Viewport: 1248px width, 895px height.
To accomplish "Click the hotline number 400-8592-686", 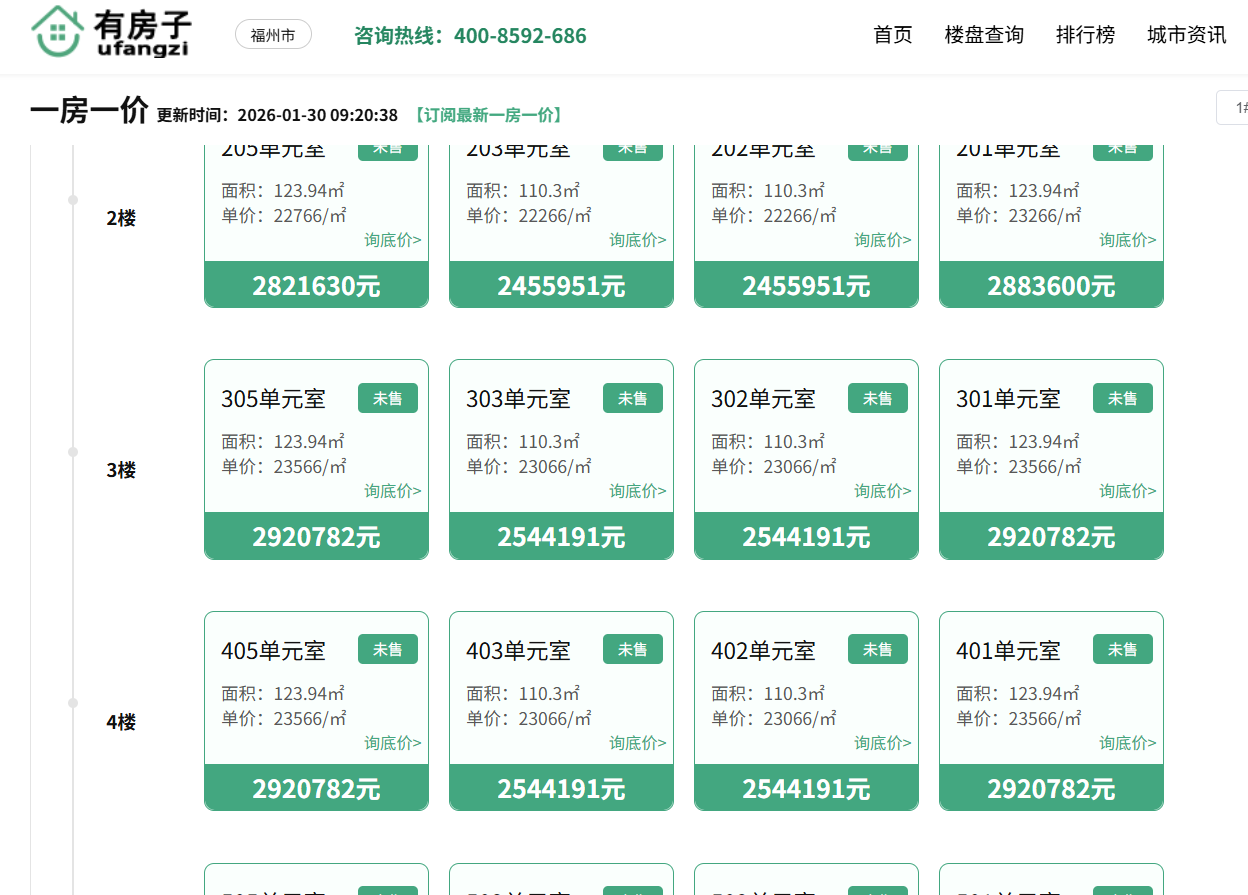I will (x=520, y=36).
